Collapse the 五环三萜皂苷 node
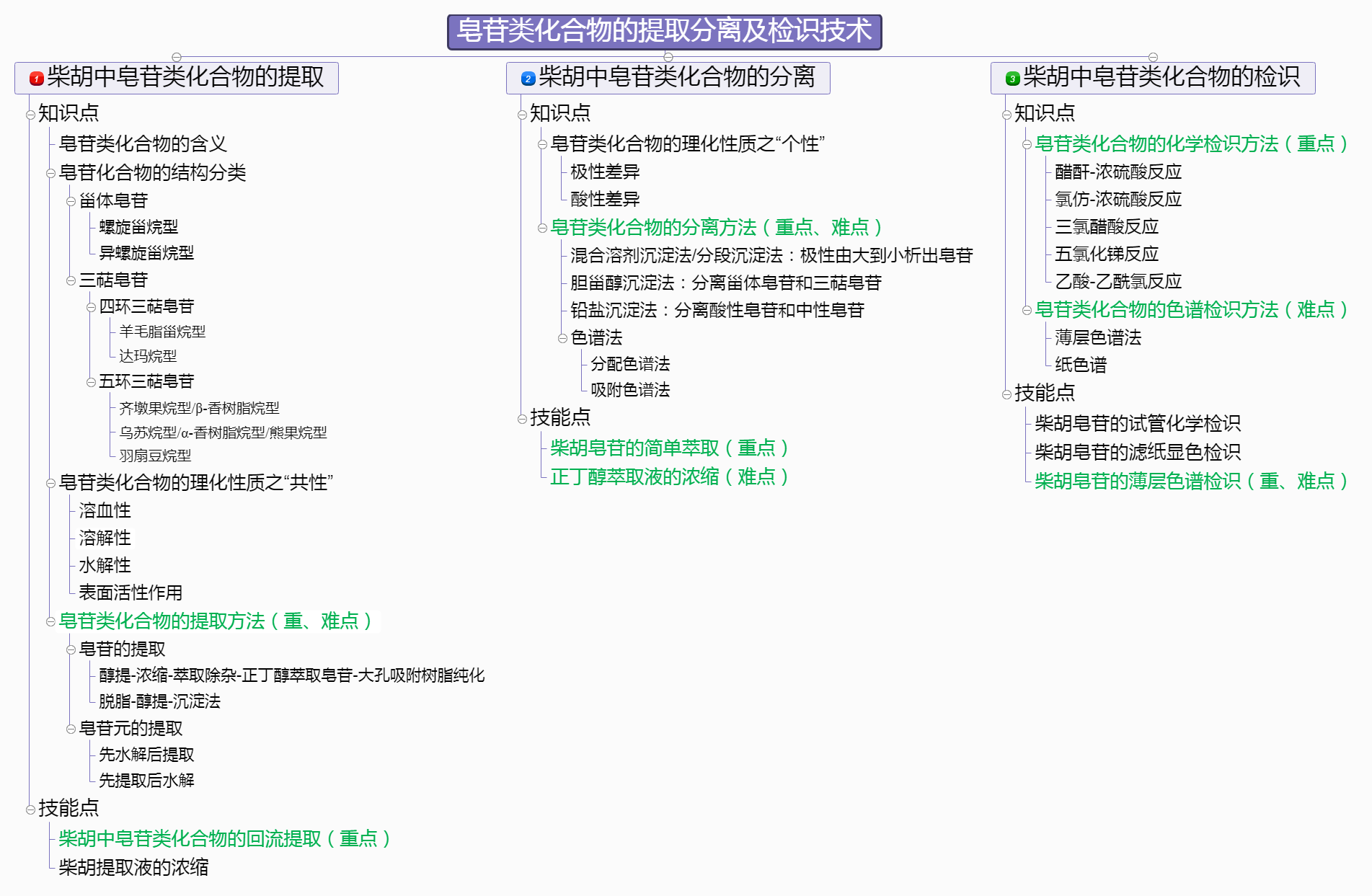 91,382
